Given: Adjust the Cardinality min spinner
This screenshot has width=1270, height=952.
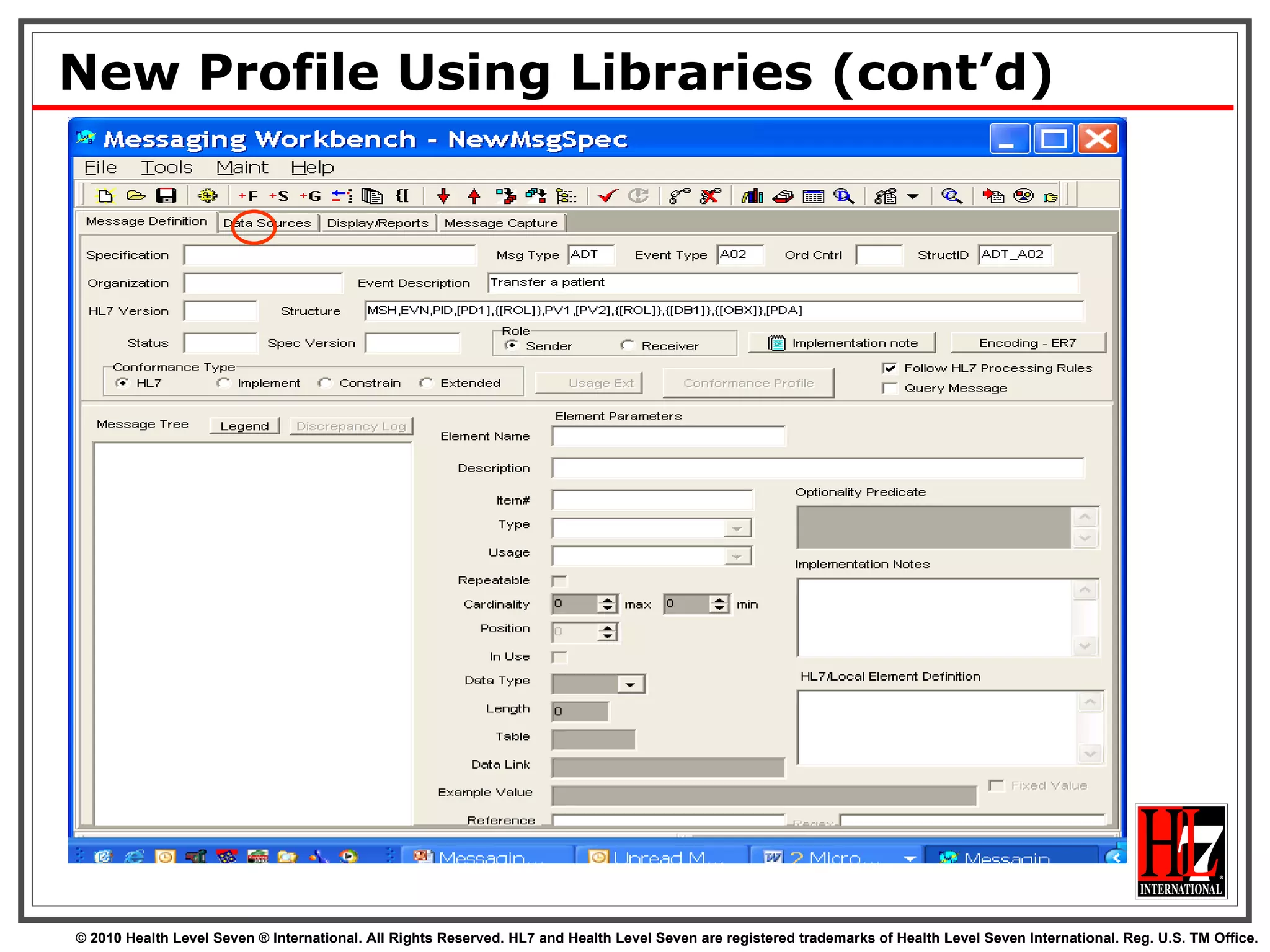Looking at the screenshot, I should pos(719,604).
